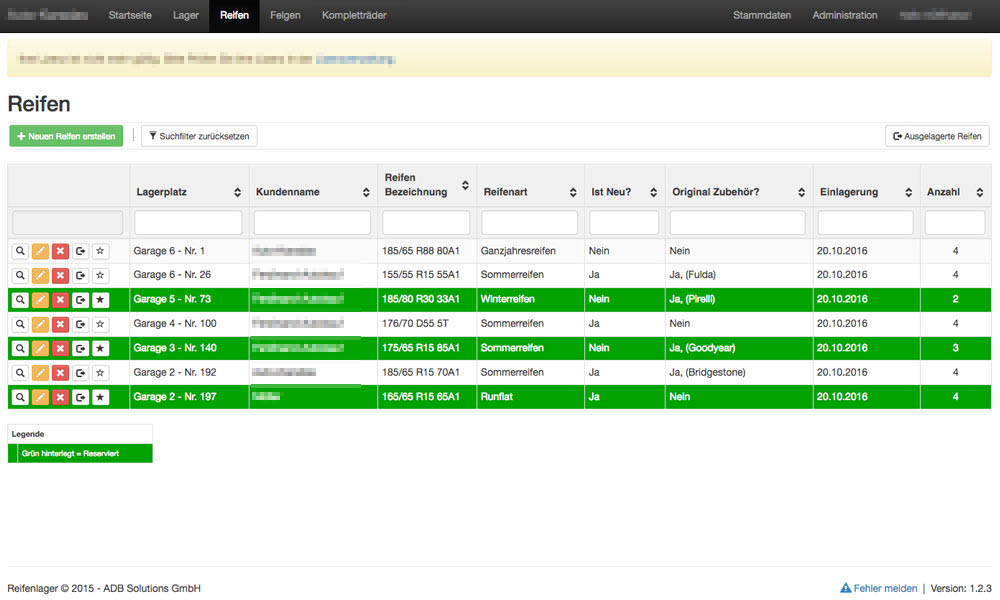1000x600 pixels.
Task: Open the Felgen navigation tab
Action: [285, 15]
